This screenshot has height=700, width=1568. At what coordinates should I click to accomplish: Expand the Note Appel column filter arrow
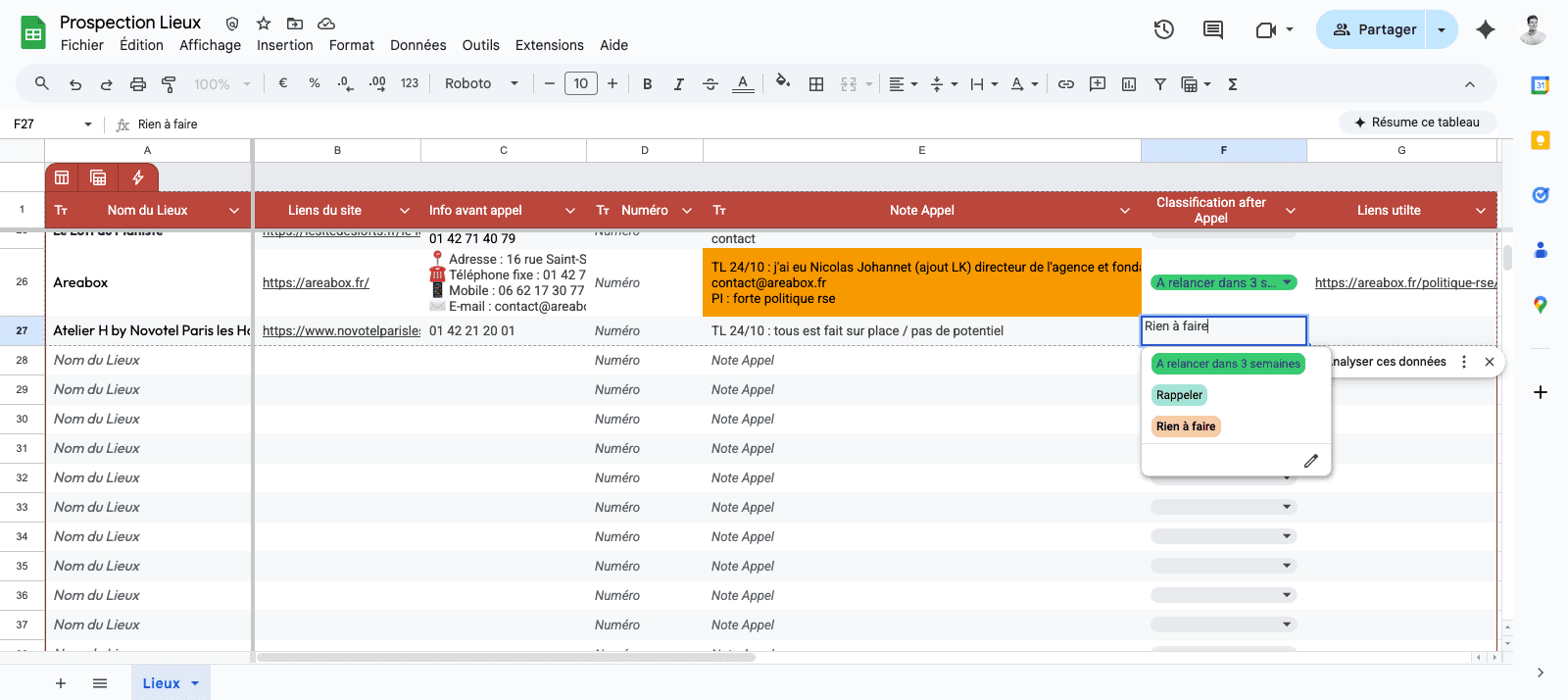1125,211
